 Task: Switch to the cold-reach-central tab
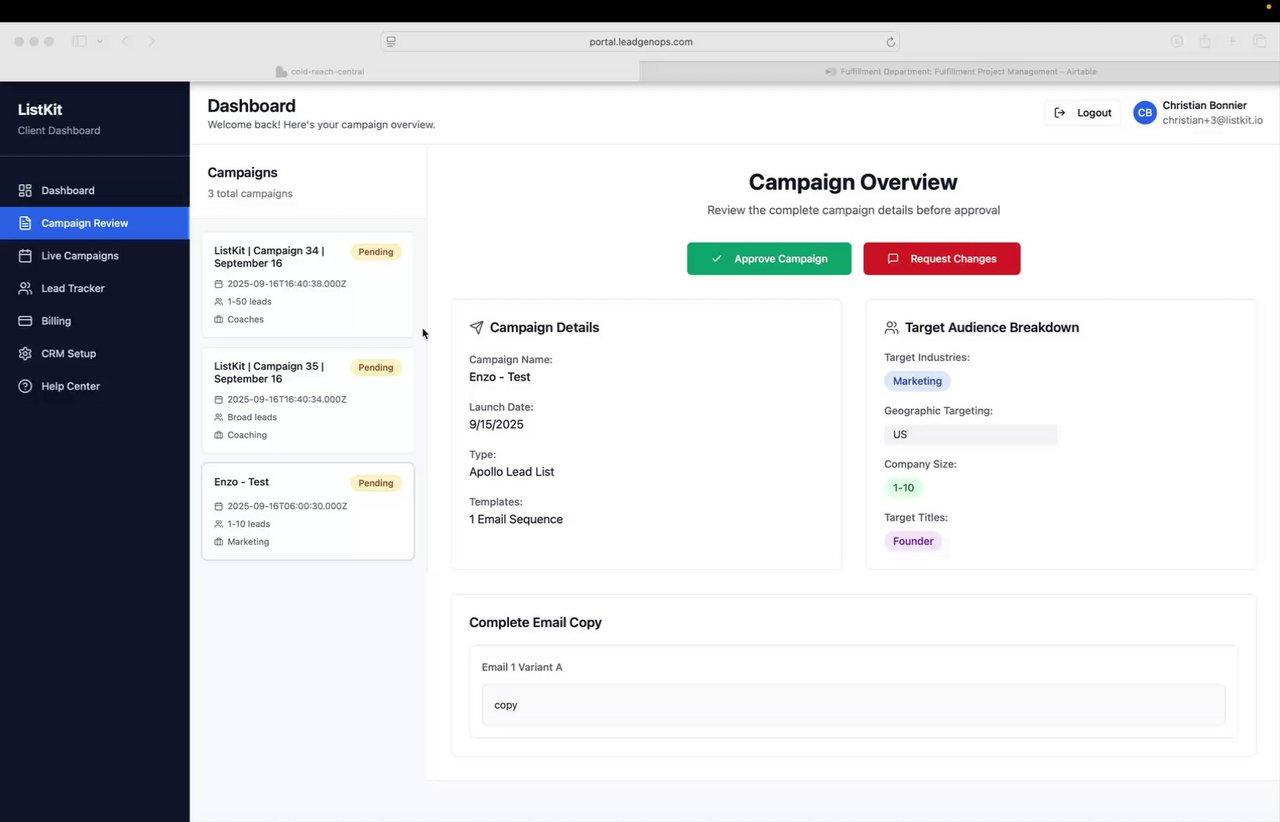[x=320, y=72]
